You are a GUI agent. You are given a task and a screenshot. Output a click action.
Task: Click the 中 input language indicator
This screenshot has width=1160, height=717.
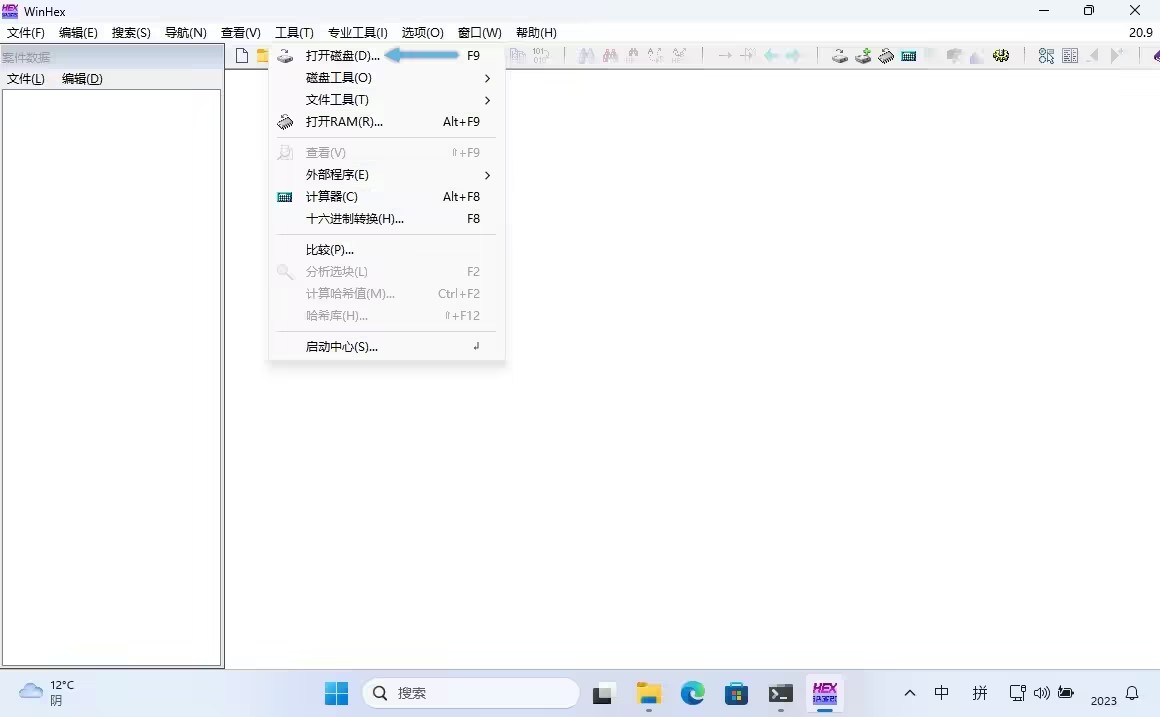(941, 693)
